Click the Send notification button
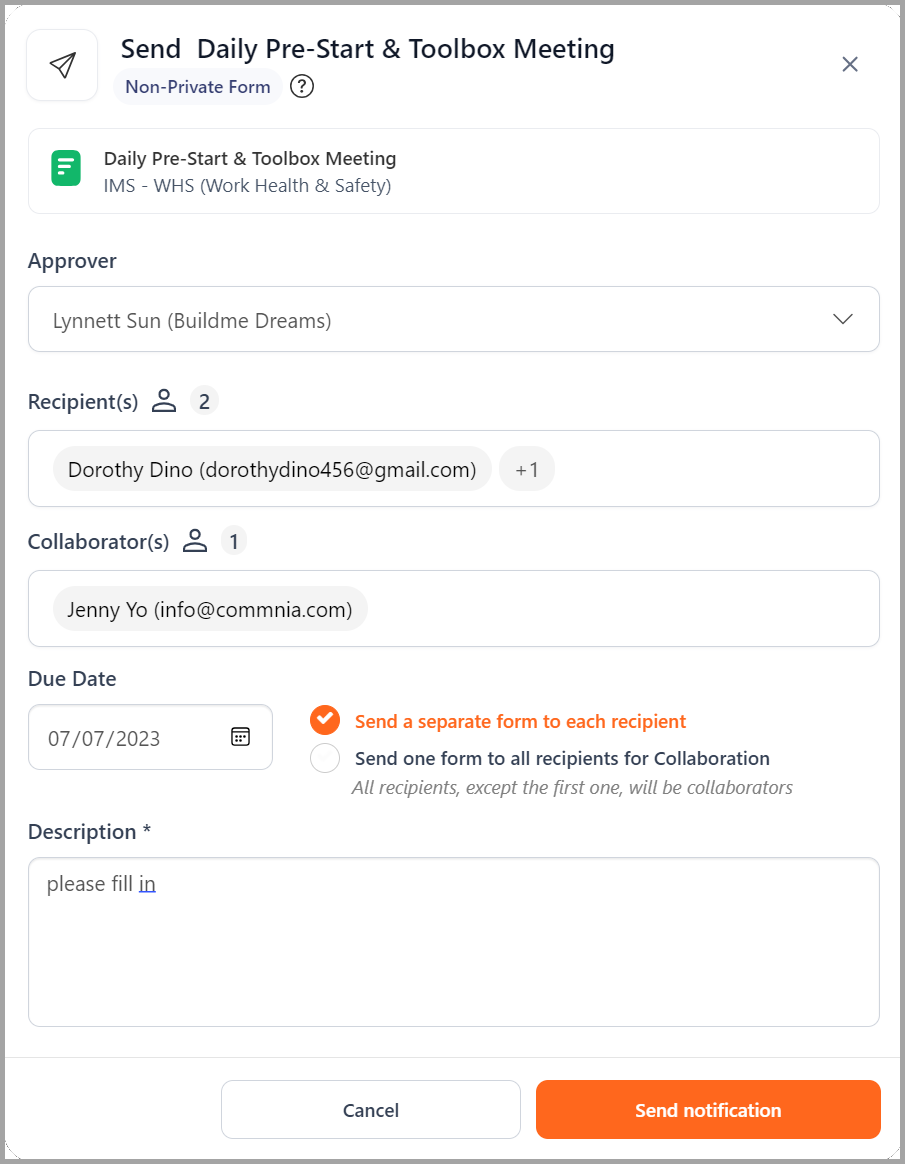905x1164 pixels. pos(708,1110)
